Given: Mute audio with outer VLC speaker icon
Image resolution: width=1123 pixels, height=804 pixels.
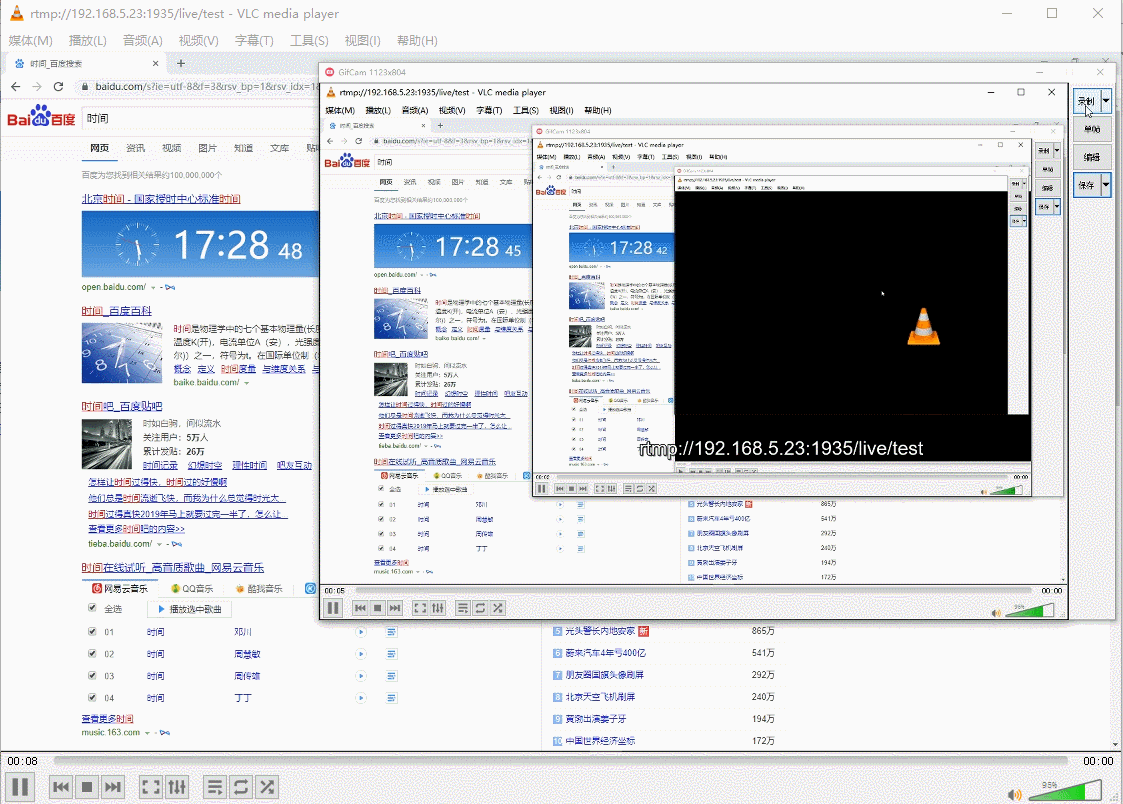Looking at the screenshot, I should coord(1014,795).
